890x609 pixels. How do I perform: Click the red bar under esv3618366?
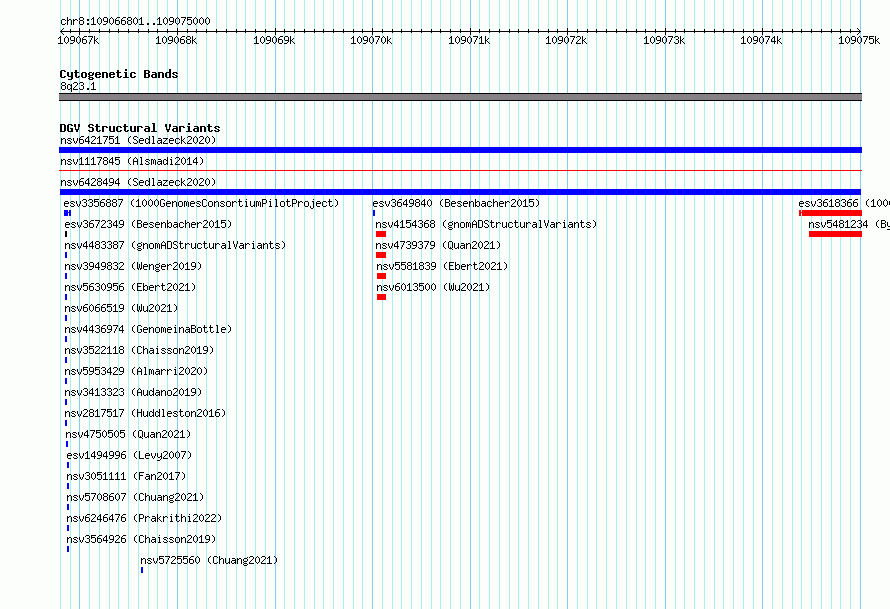point(830,213)
